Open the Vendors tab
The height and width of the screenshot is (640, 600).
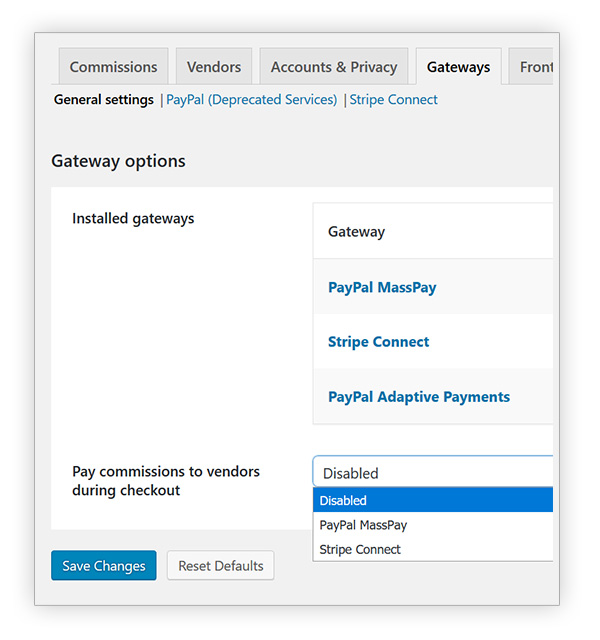tap(214, 67)
